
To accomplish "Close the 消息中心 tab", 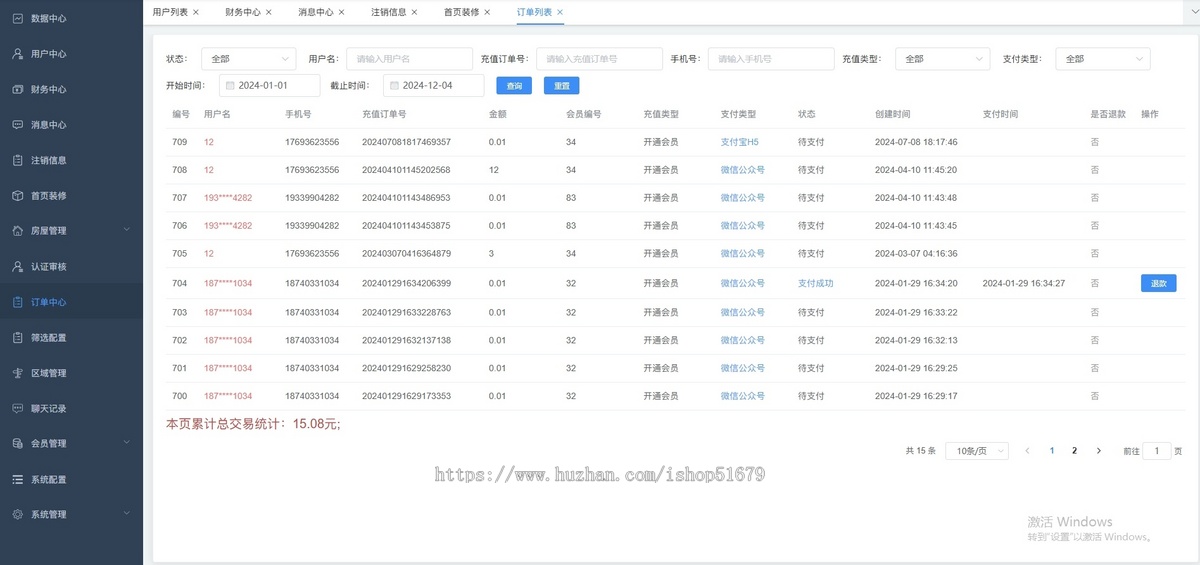I will pos(341,12).
